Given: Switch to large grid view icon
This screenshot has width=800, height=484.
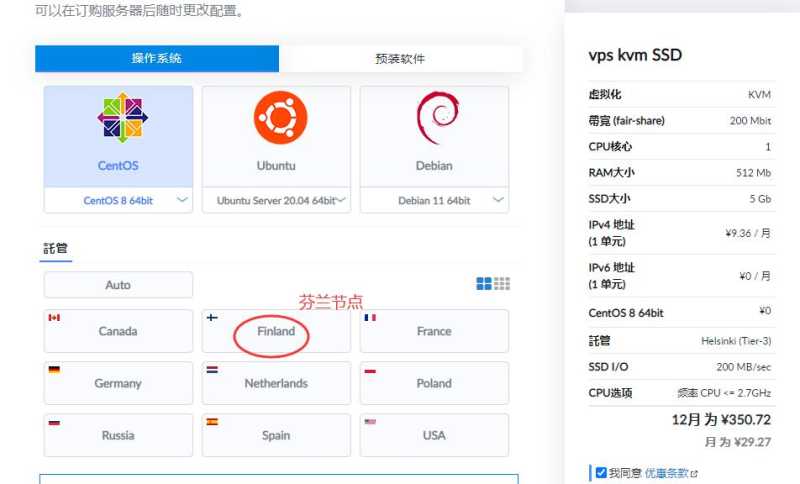Looking at the screenshot, I should click(484, 284).
